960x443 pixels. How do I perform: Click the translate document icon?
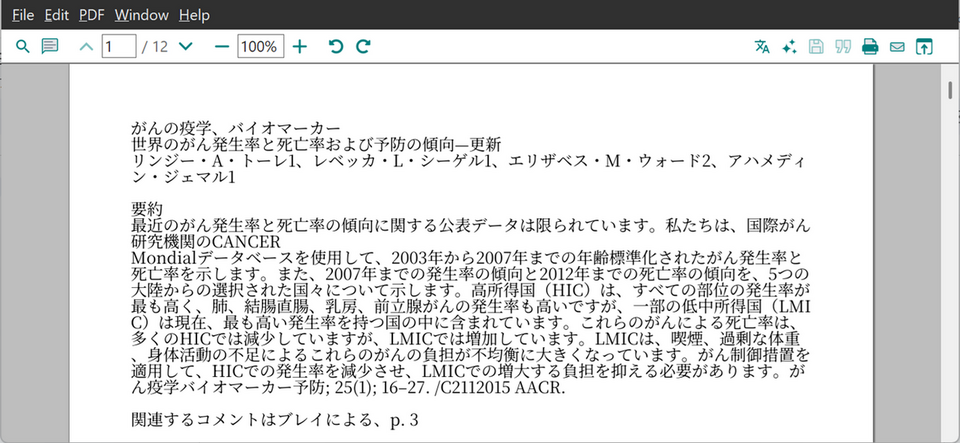tap(763, 47)
